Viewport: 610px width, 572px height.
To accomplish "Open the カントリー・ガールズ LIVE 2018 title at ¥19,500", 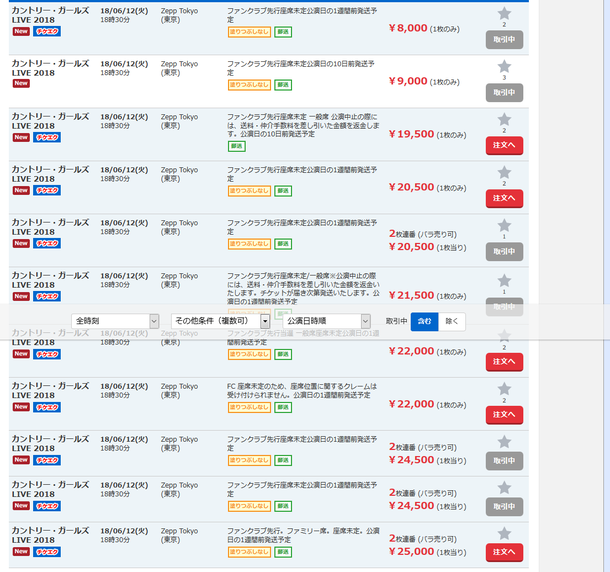I will [51, 121].
